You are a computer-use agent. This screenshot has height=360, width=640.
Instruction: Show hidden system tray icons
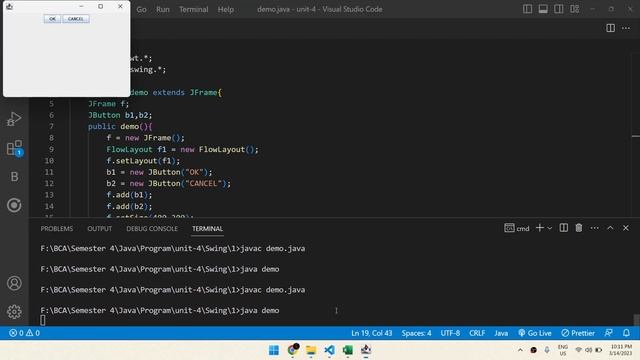(520, 350)
